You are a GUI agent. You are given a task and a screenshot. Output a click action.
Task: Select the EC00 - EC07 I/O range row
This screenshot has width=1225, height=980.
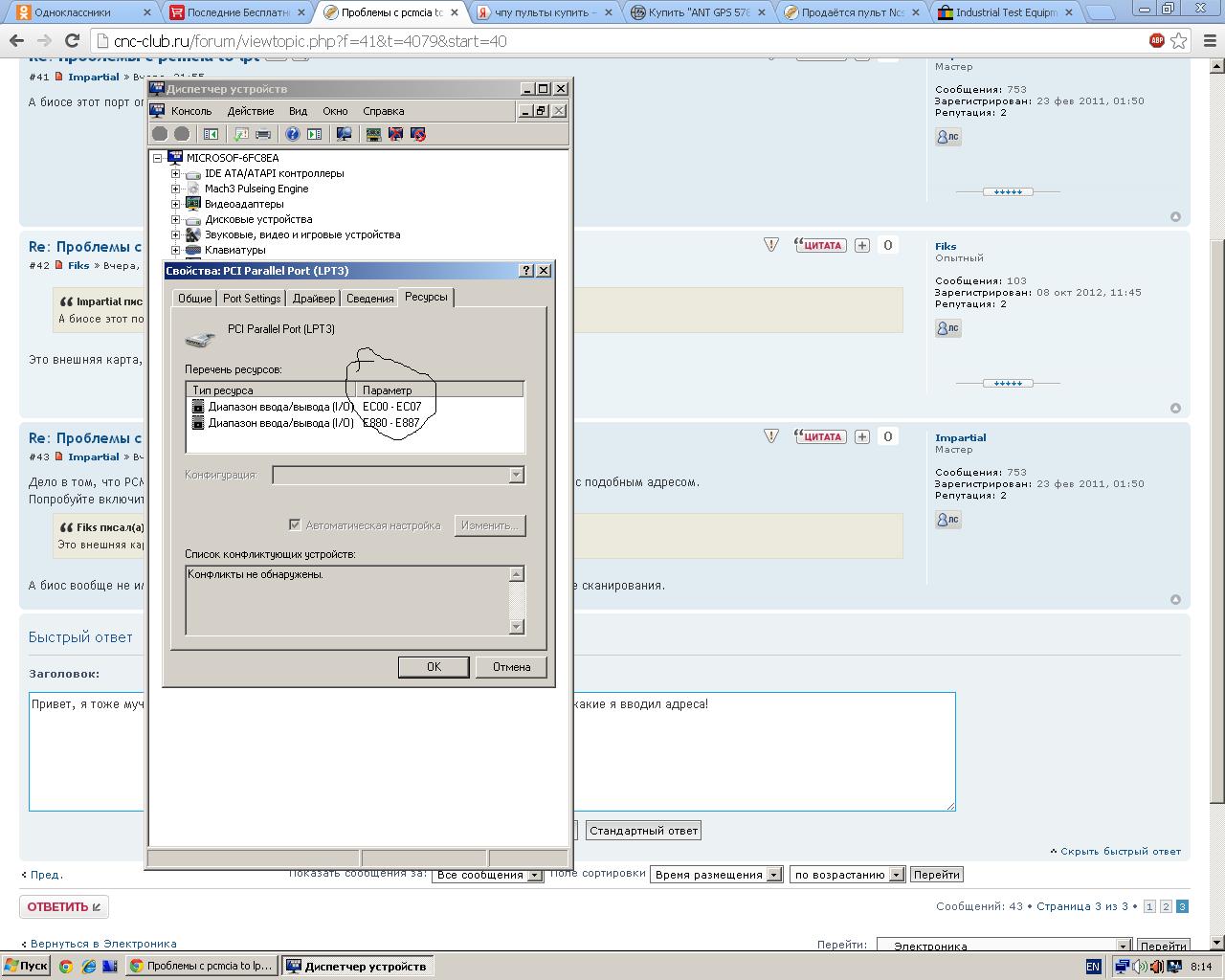(355, 407)
